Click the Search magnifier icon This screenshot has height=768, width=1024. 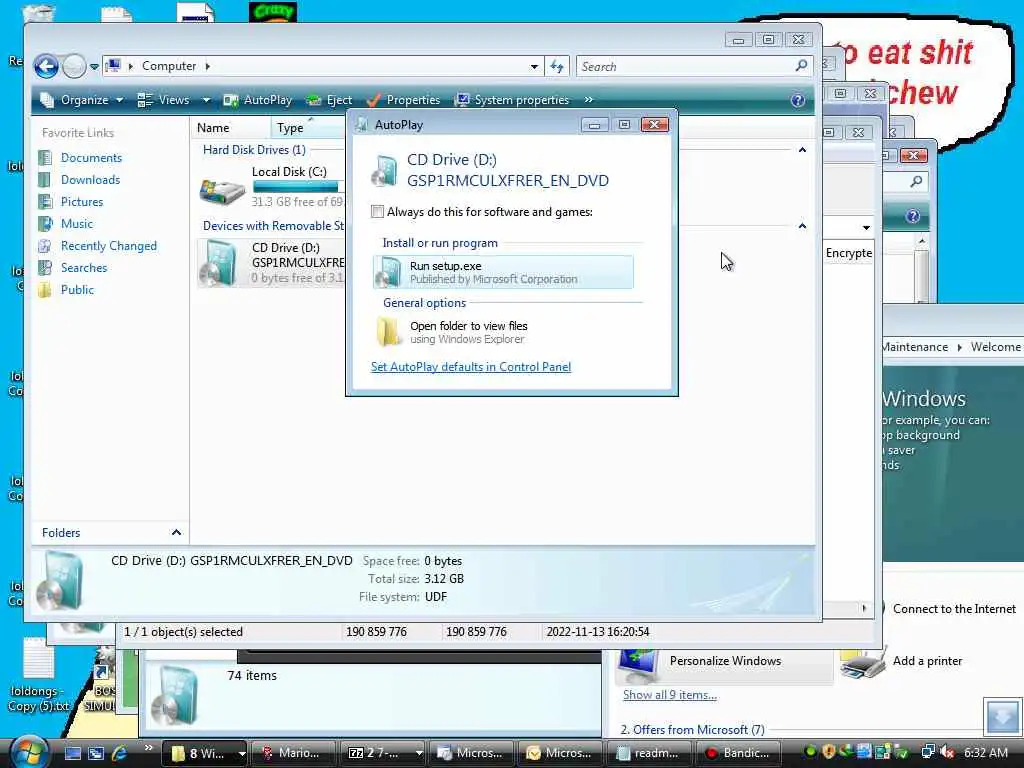pyautogui.click(x=801, y=65)
